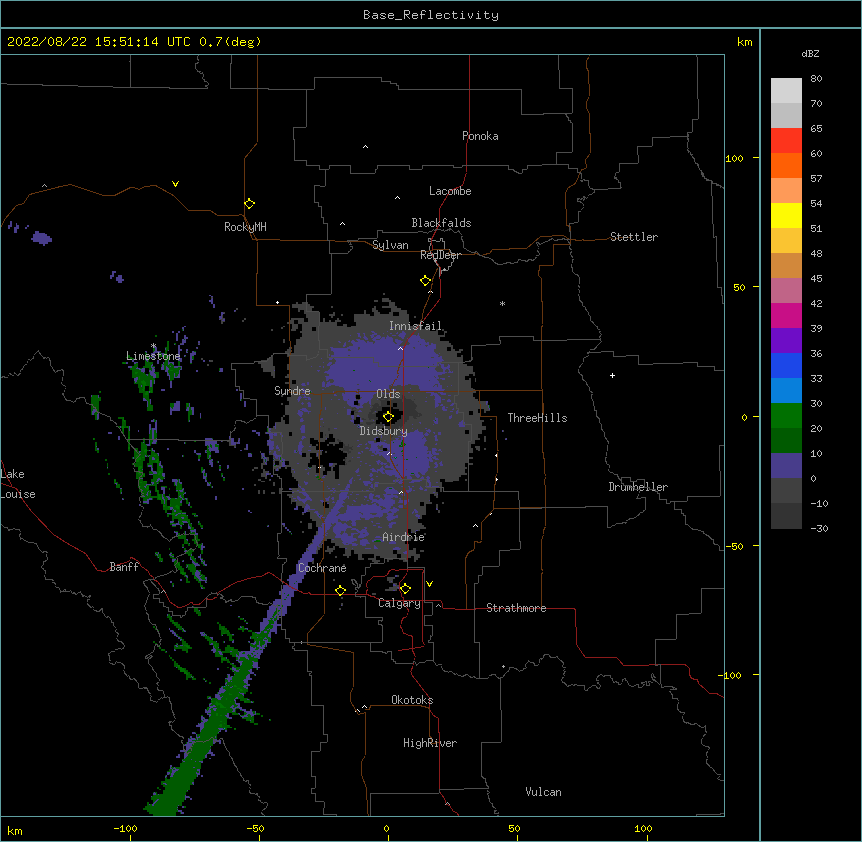Click the Vulcan town label
This screenshot has height=842, width=862.
[x=543, y=792]
